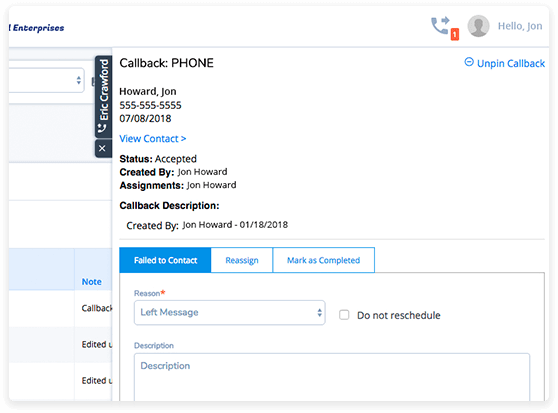Viewport: 558px width, 413px height.
Task: Click the Unpin Callback minus-circle icon
Action: click(x=469, y=62)
